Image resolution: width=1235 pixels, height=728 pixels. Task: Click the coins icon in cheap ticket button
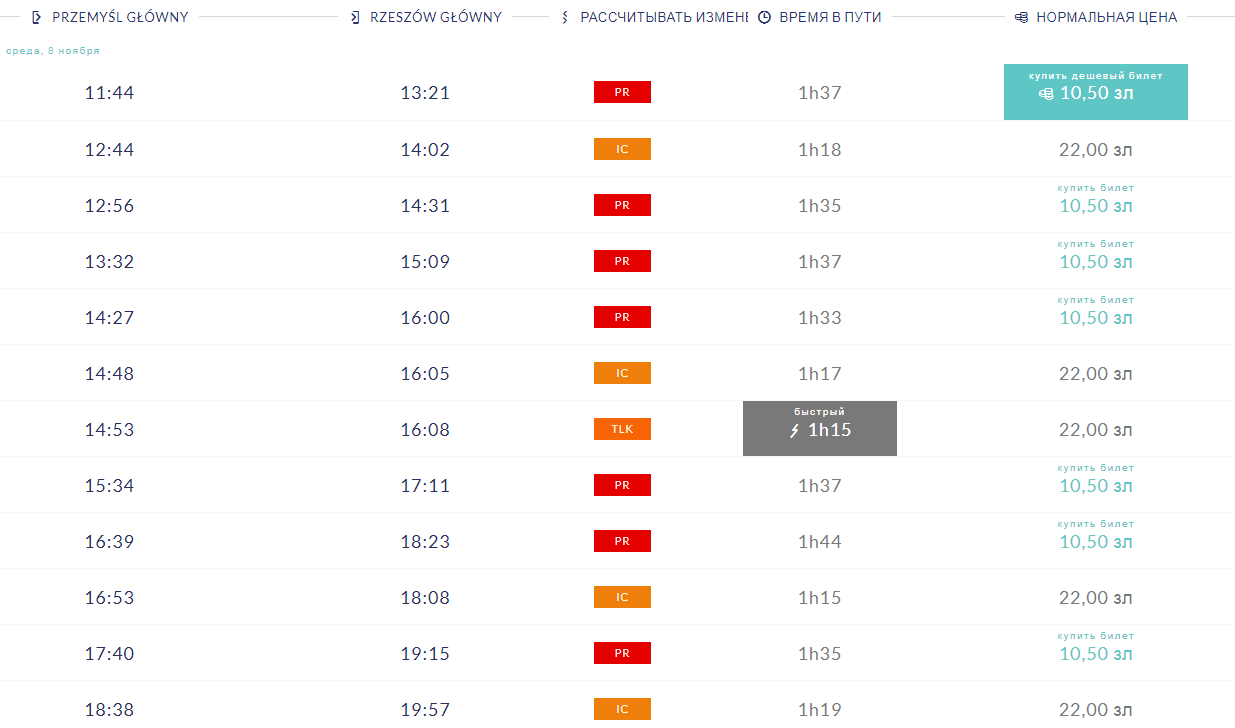click(x=1046, y=94)
